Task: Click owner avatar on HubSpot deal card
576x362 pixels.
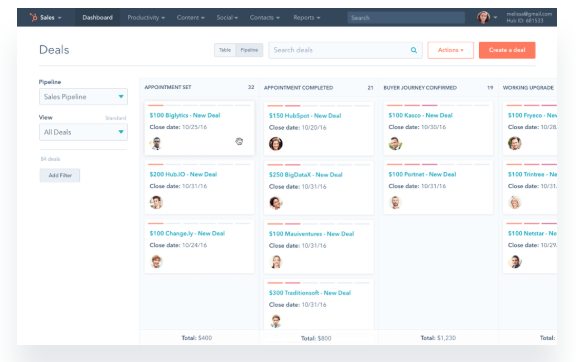Action: tap(276, 144)
